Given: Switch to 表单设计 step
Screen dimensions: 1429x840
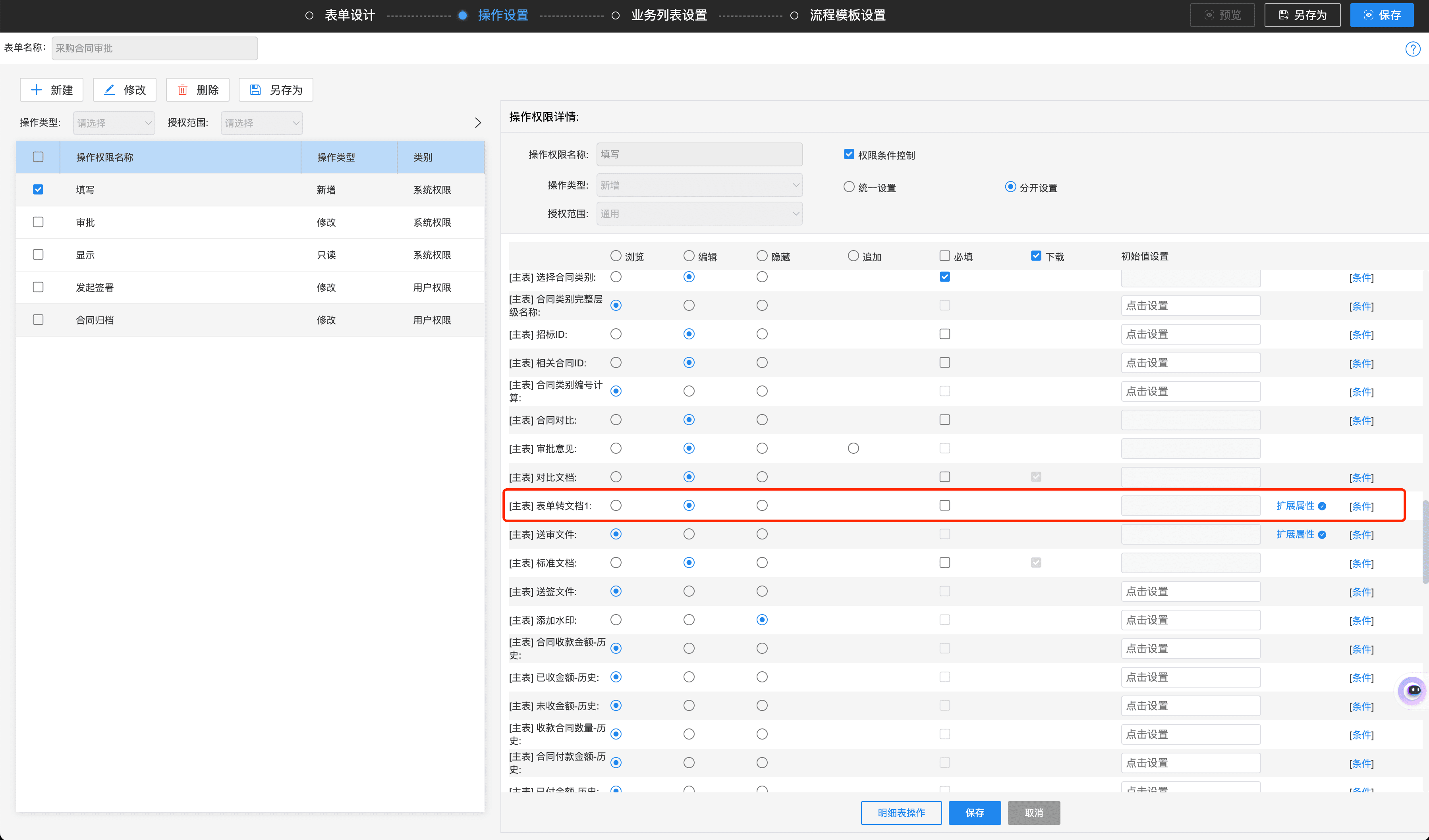Looking at the screenshot, I should tap(341, 15).
